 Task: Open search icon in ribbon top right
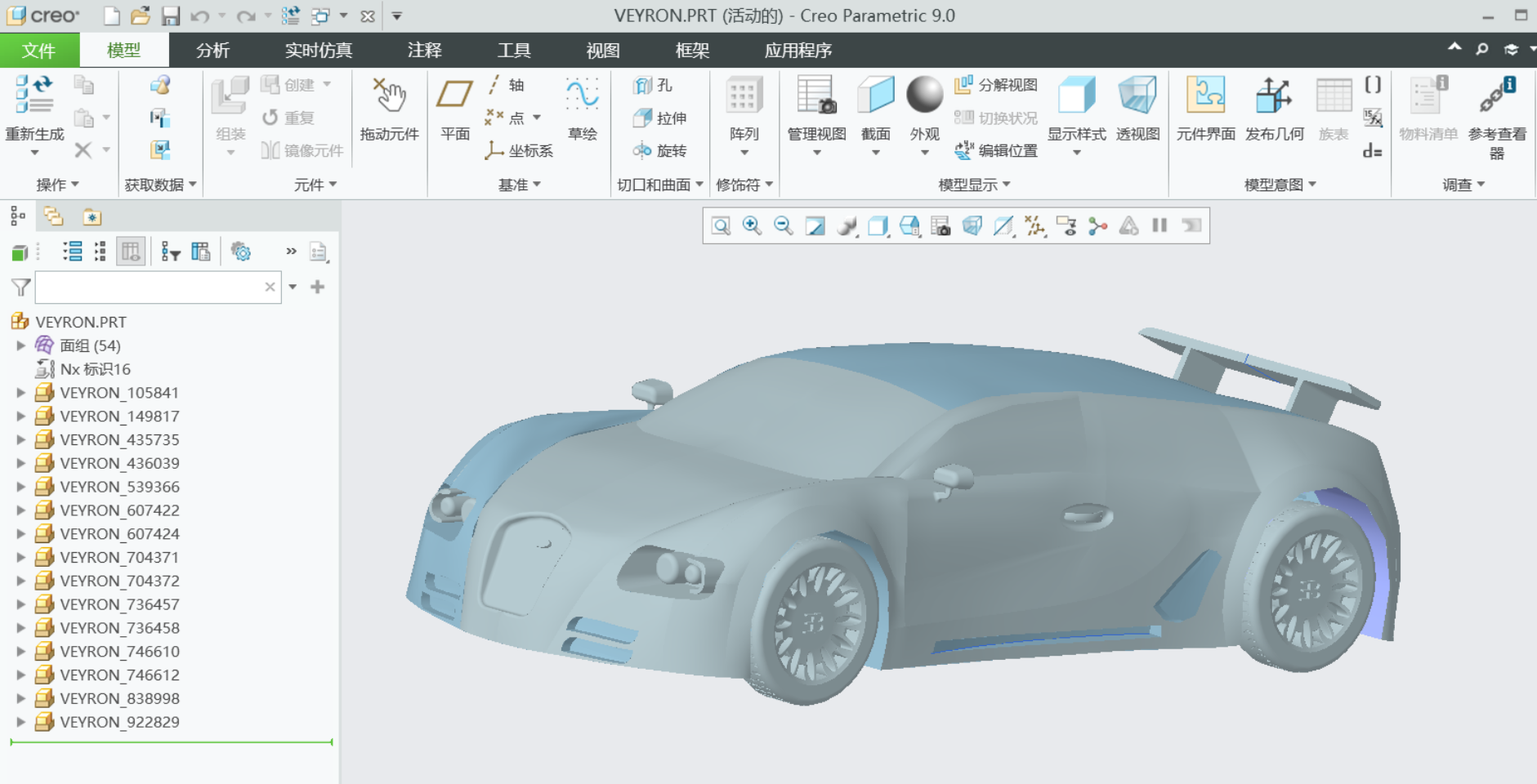1481,50
